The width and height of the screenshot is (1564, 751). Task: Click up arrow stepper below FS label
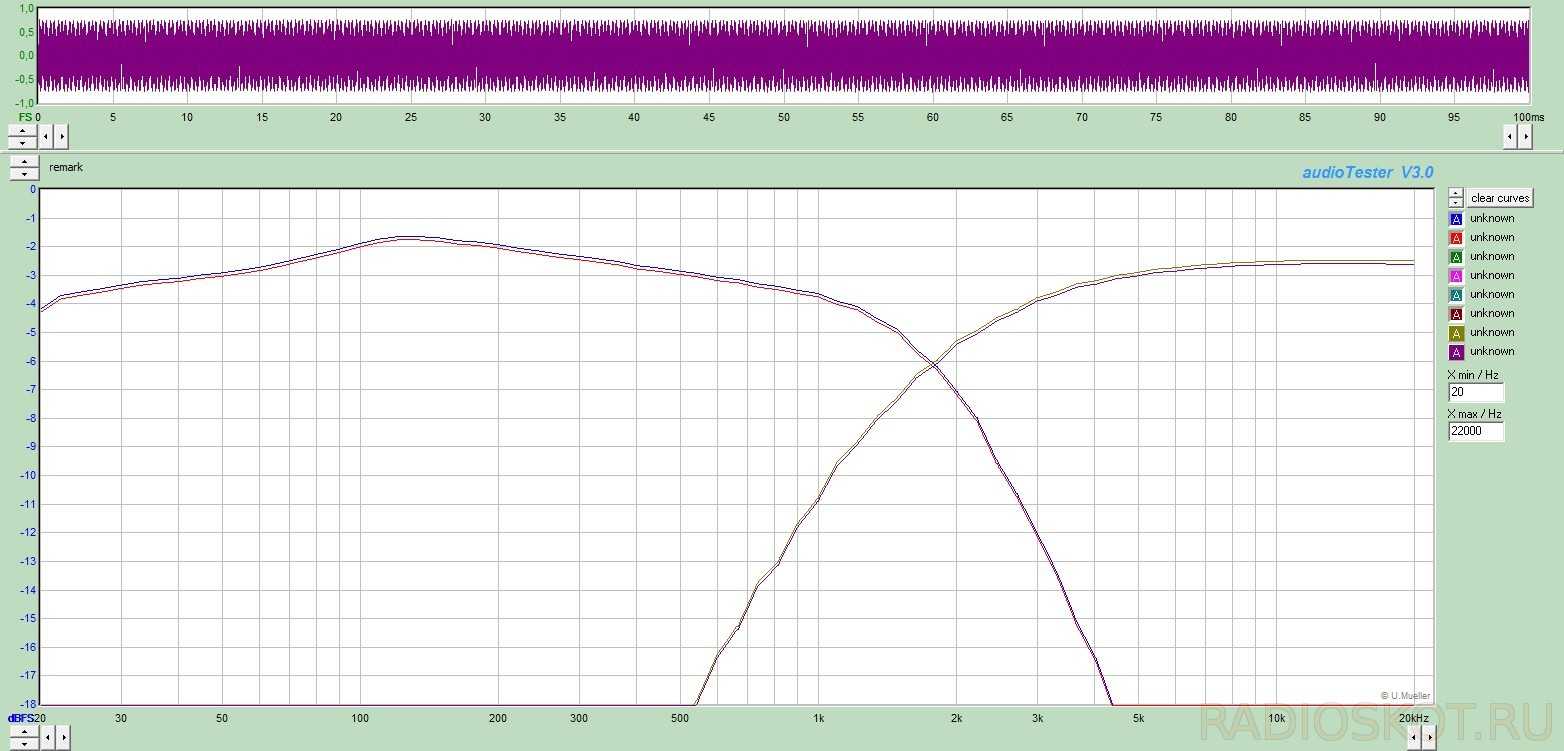click(22, 130)
